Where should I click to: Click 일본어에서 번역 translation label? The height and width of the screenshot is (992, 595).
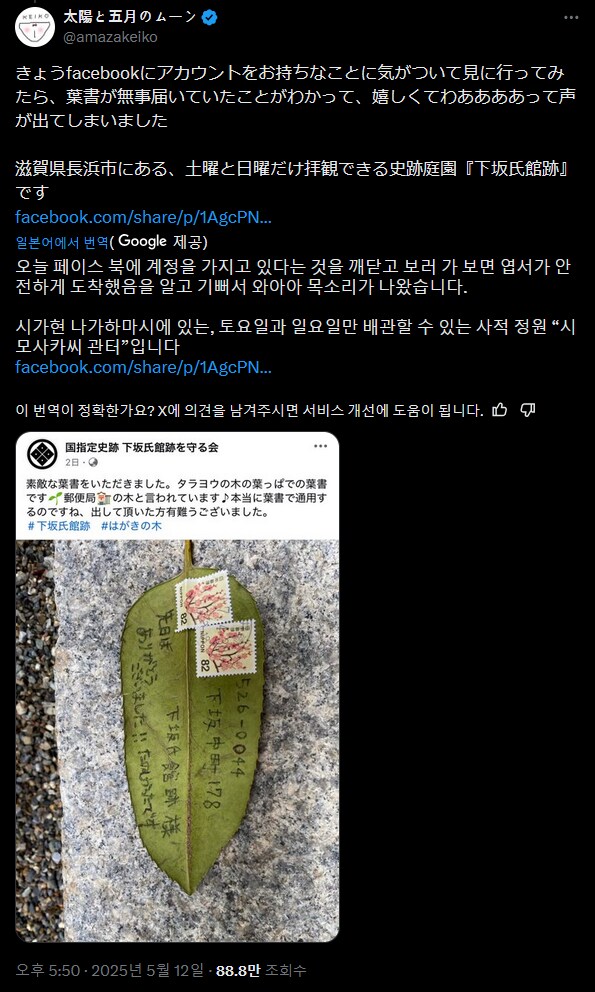click(61, 242)
